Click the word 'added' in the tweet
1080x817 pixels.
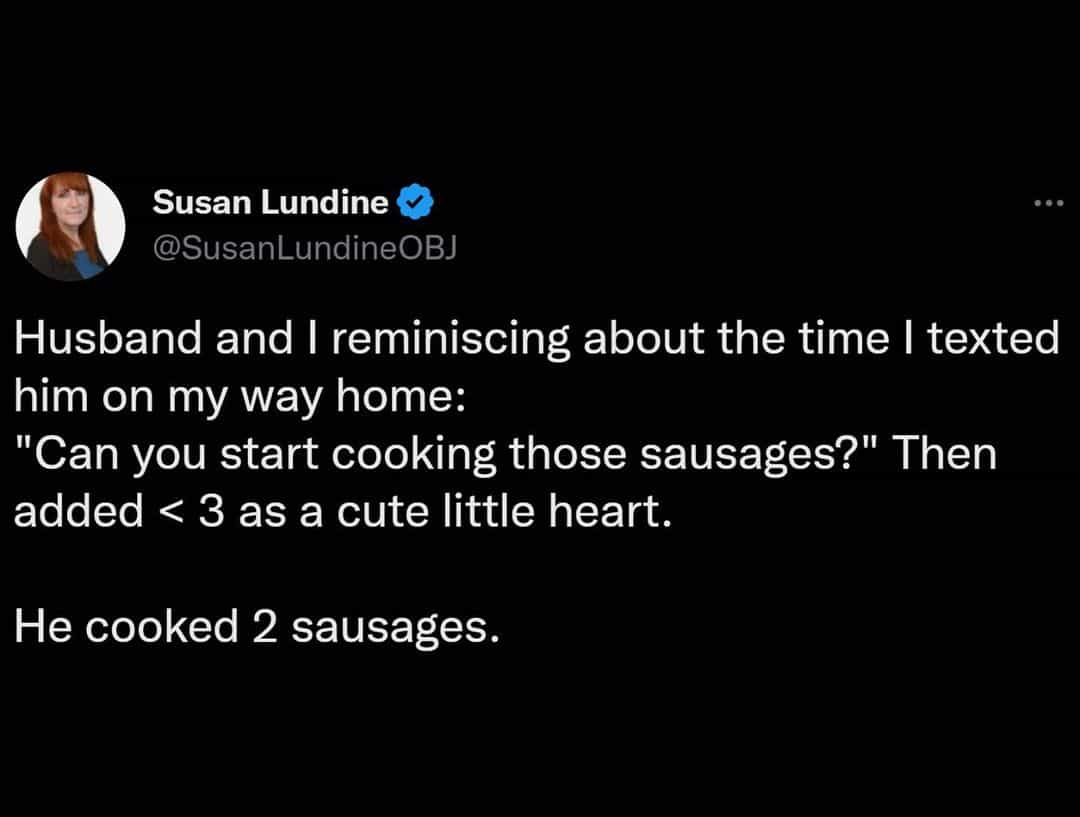click(78, 512)
